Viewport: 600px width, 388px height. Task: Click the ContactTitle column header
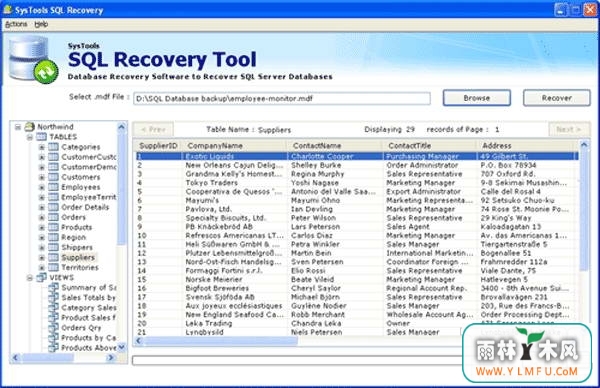click(x=430, y=145)
